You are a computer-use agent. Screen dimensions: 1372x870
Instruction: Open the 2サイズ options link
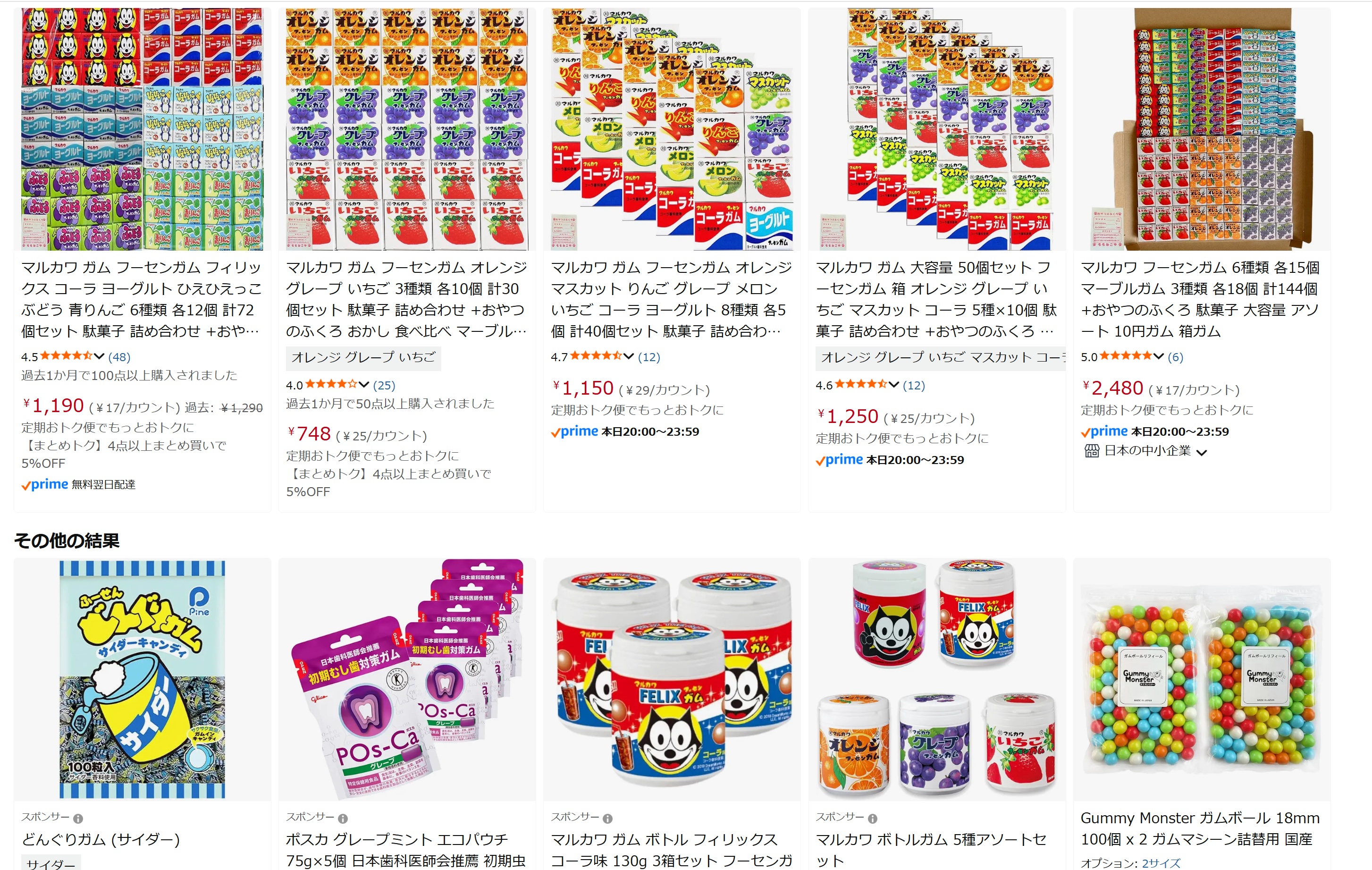[1161, 862]
